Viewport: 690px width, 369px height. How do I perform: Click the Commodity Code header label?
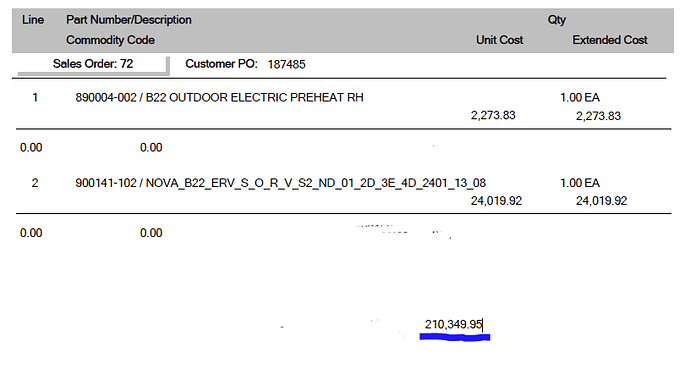(x=110, y=40)
